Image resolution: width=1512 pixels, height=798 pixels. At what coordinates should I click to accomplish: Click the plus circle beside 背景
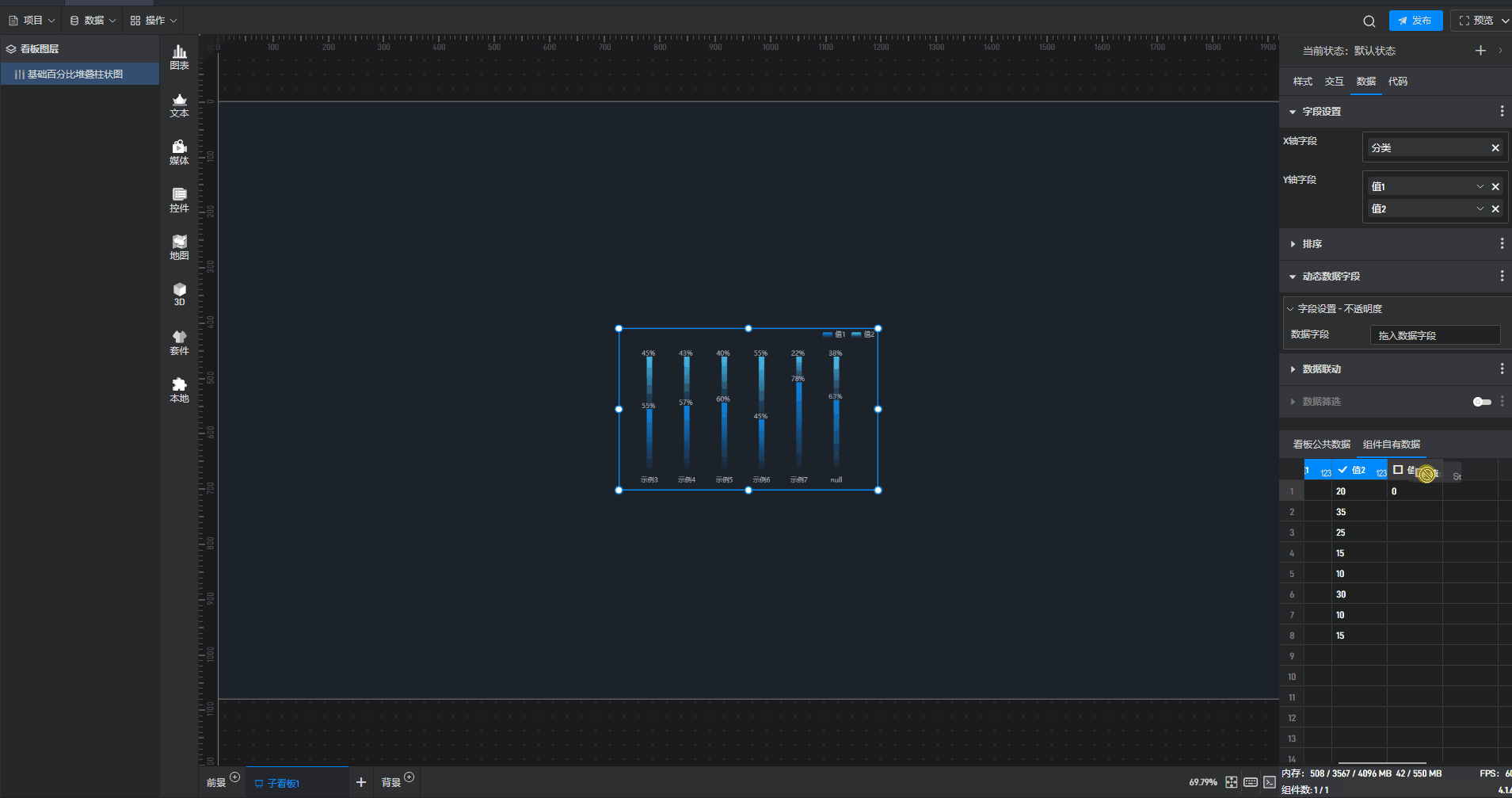click(x=409, y=777)
